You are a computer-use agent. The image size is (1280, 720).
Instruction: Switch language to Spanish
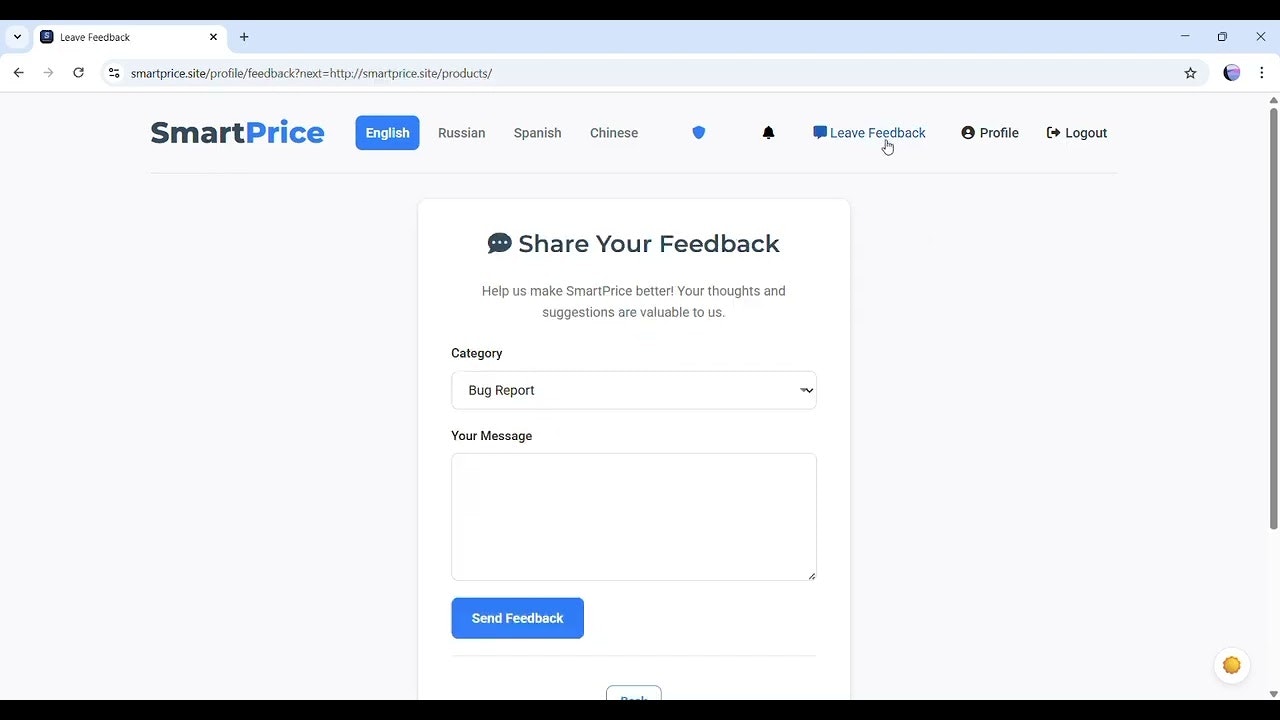click(537, 133)
